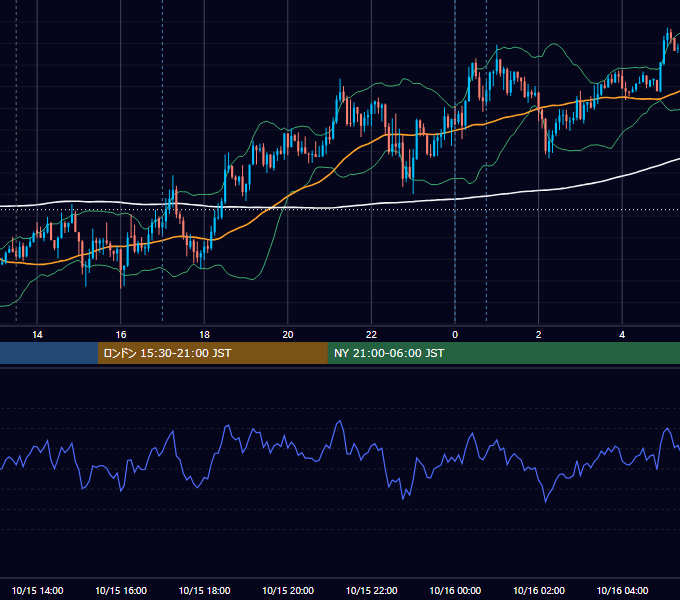The height and width of the screenshot is (600, 680).
Task: Click the 10/16 04:00 date label
Action: 622,590
